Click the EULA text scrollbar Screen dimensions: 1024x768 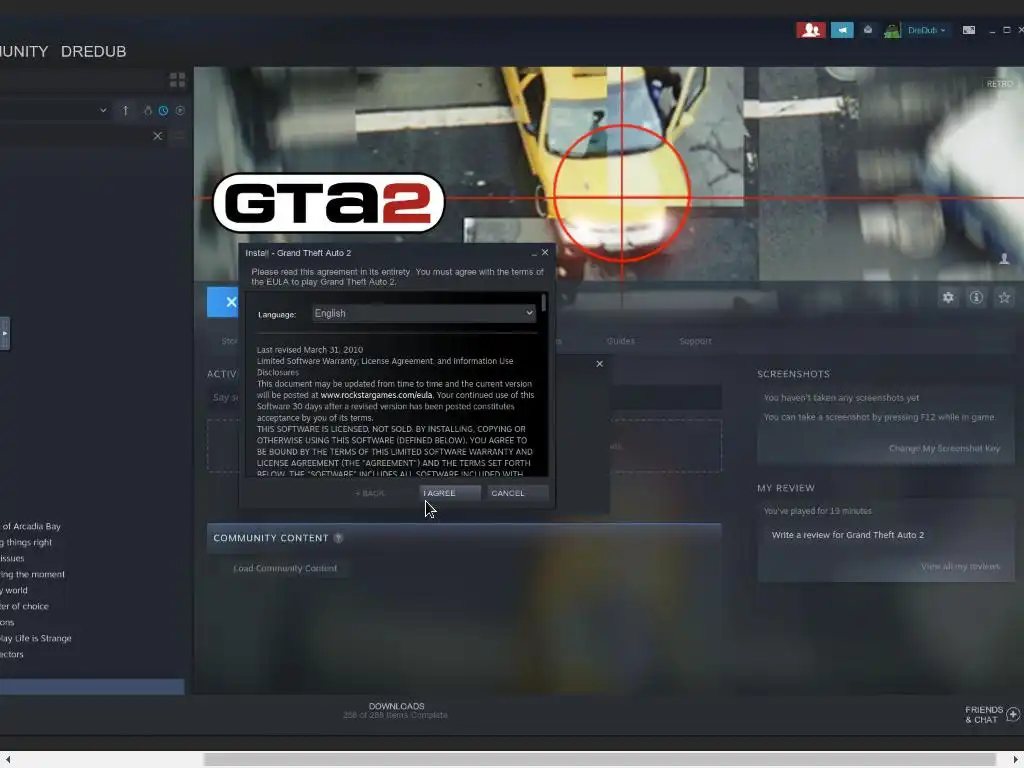click(544, 303)
